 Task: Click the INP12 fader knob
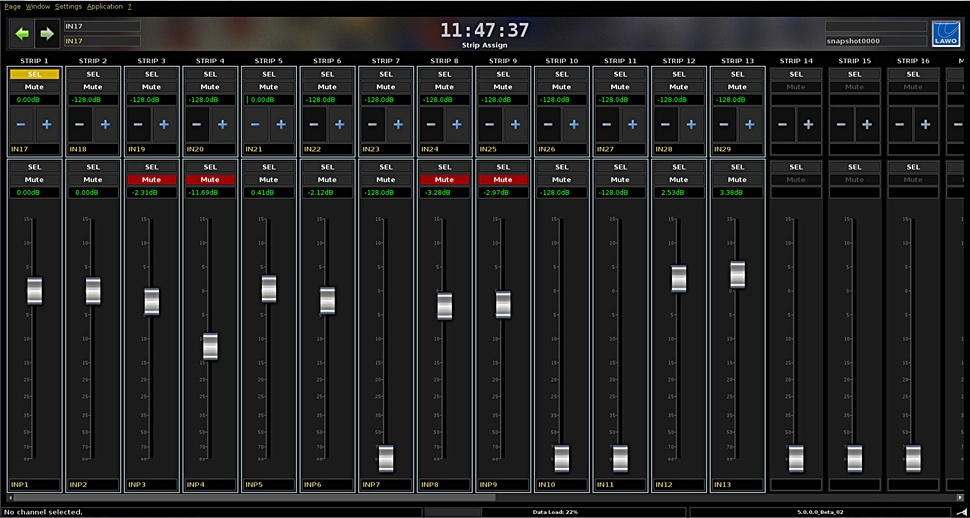tap(678, 279)
